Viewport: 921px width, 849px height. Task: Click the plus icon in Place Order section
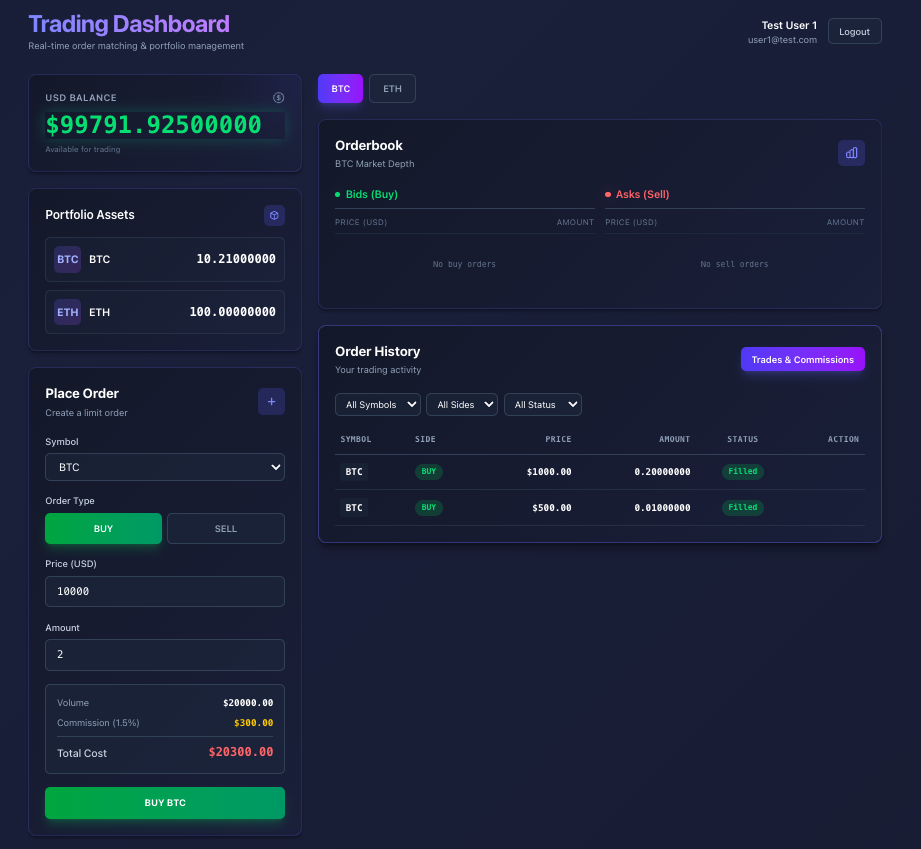[271, 401]
